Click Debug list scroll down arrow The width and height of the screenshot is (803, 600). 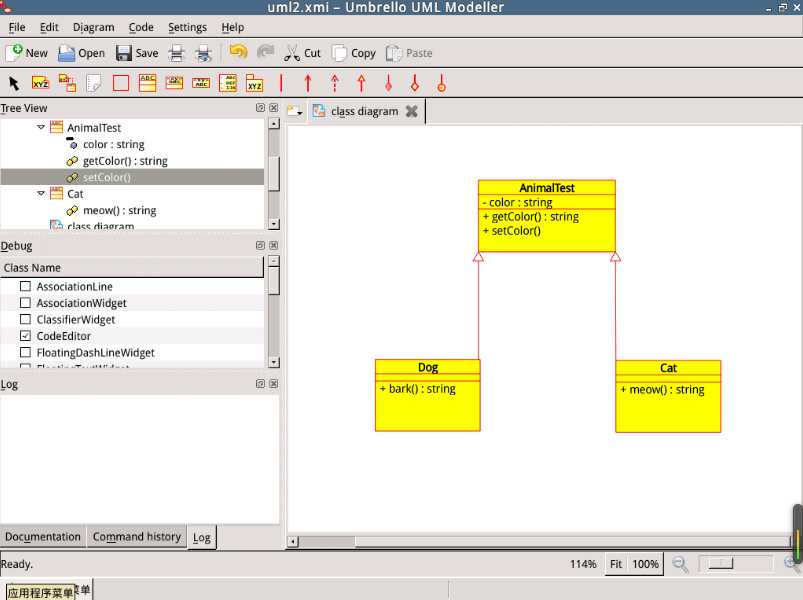(274, 362)
